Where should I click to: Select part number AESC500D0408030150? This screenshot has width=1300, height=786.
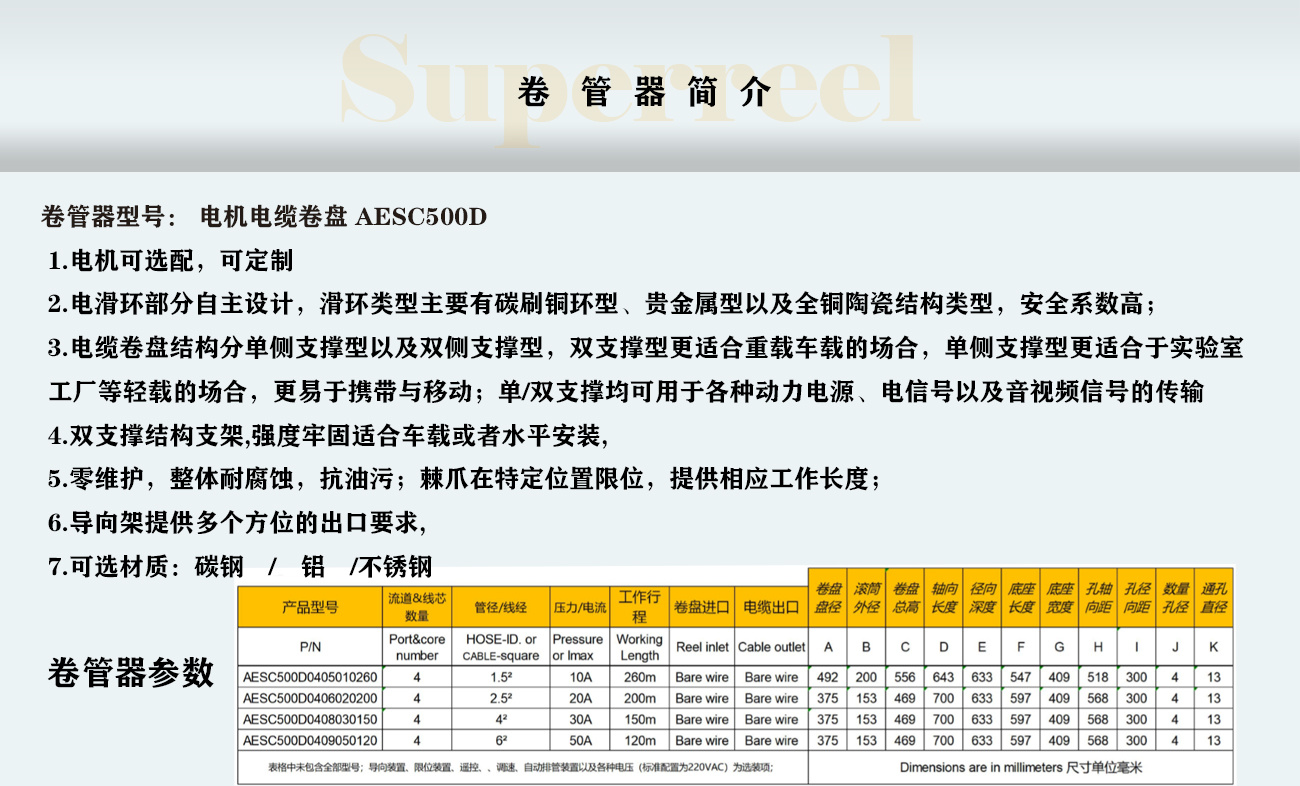click(x=310, y=719)
